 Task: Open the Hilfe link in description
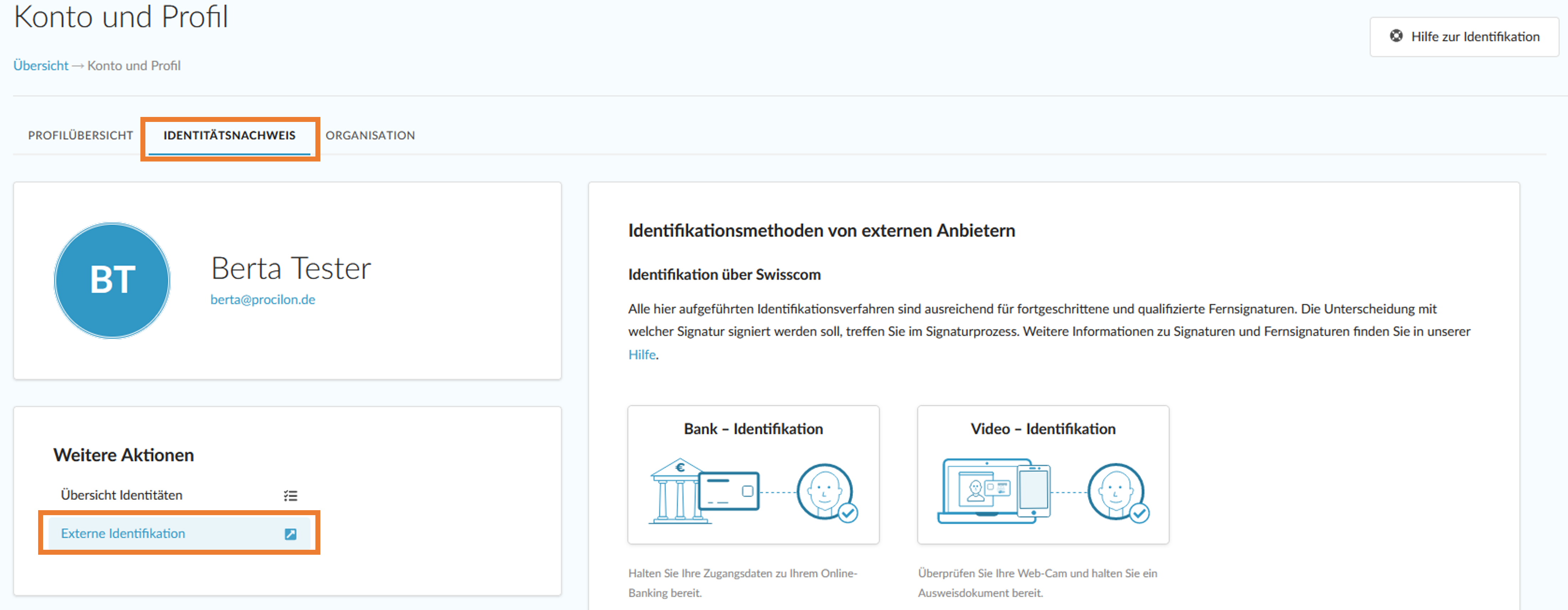pyautogui.click(x=641, y=354)
